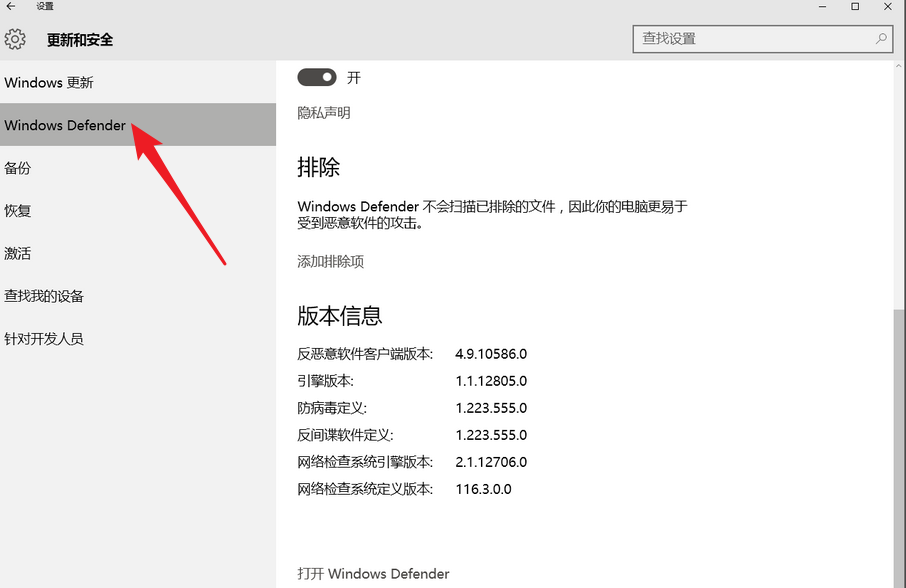This screenshot has width=906, height=588.
Task: Click the search magnifier icon
Action: (x=881, y=39)
